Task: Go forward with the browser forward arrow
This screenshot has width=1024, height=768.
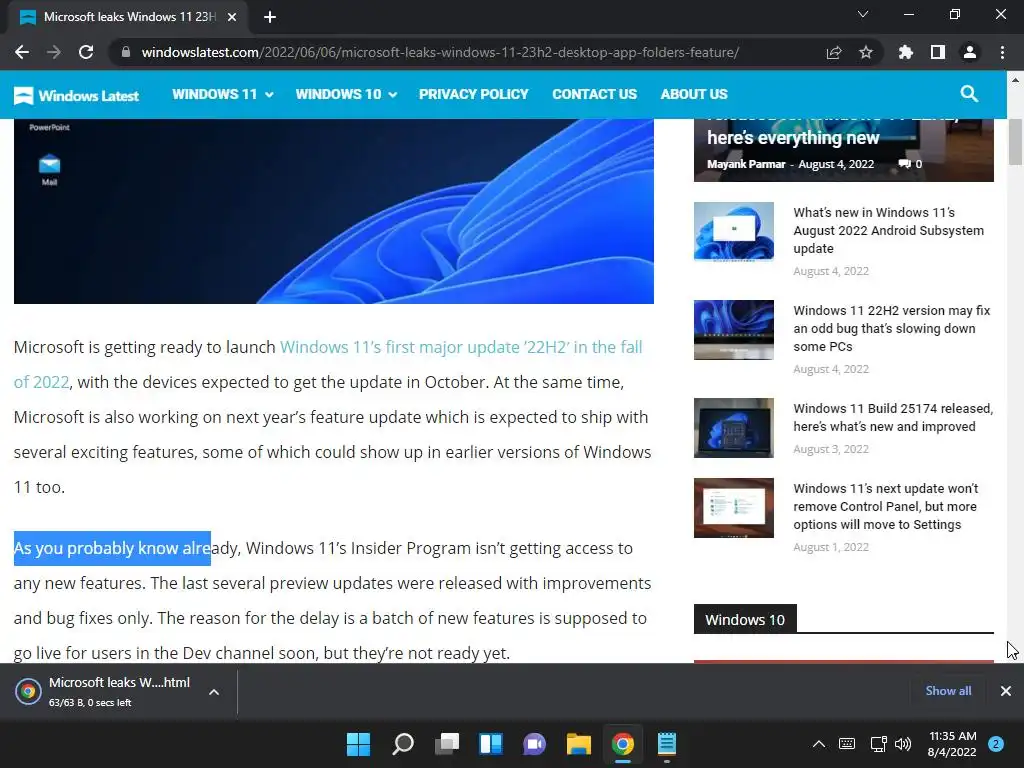Action: pyautogui.click(x=54, y=52)
